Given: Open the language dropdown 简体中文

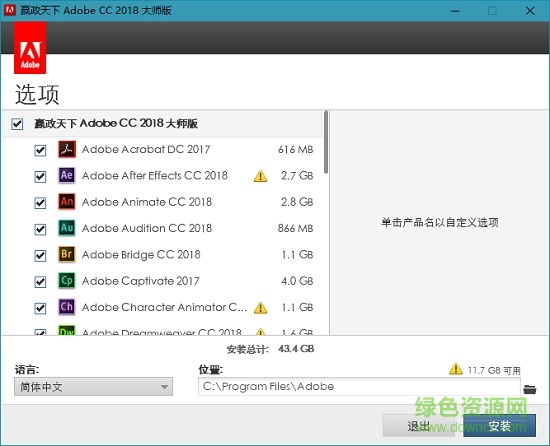Looking at the screenshot, I should coord(93,387).
